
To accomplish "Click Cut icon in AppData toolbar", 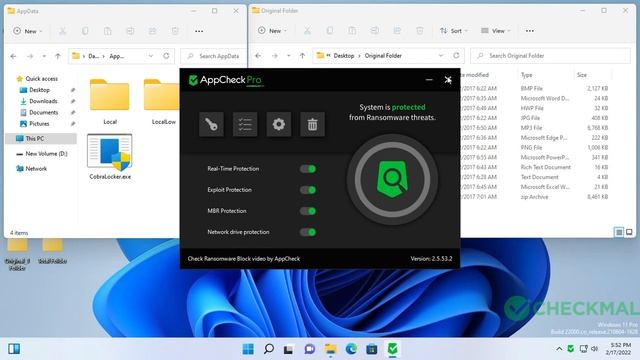I will 62,31.
